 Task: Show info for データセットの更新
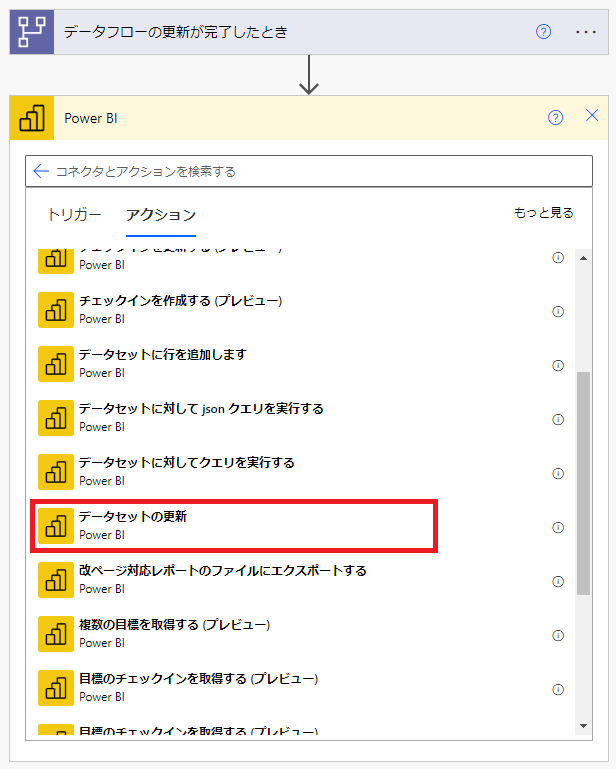(558, 527)
